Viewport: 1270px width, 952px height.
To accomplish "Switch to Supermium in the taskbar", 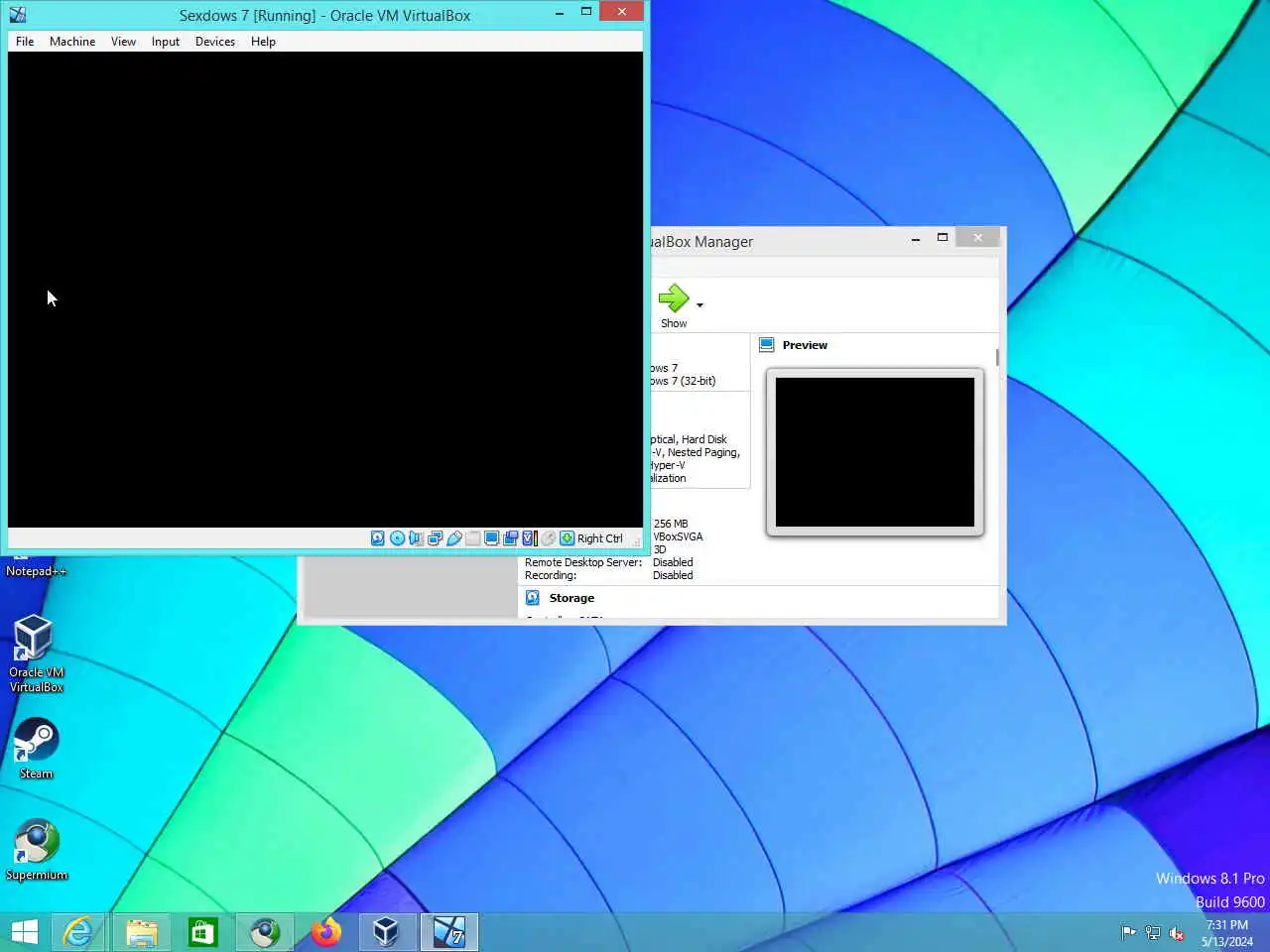I will click(264, 932).
